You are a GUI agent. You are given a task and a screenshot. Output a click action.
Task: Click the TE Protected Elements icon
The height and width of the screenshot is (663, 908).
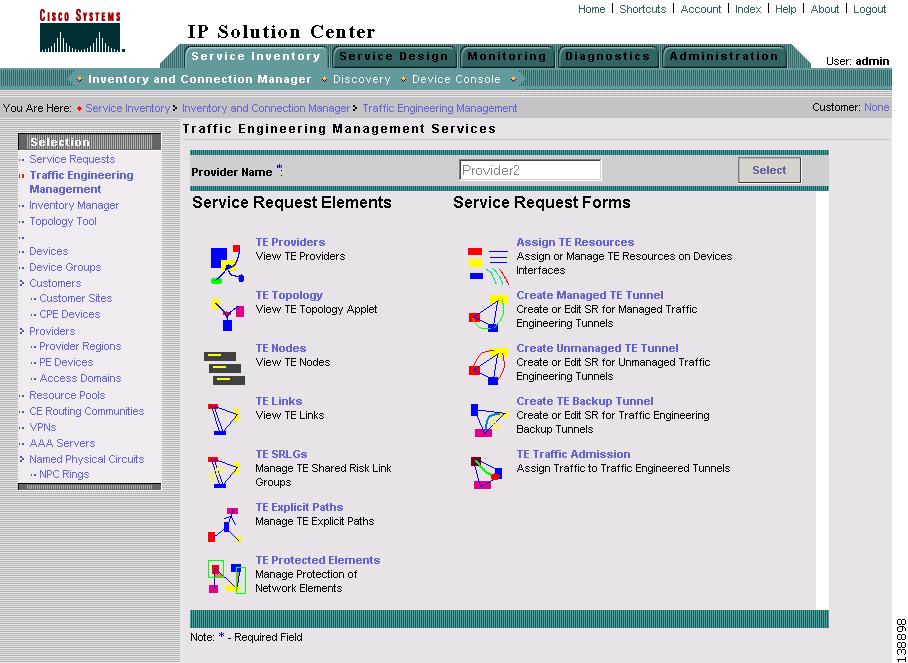tap(226, 577)
